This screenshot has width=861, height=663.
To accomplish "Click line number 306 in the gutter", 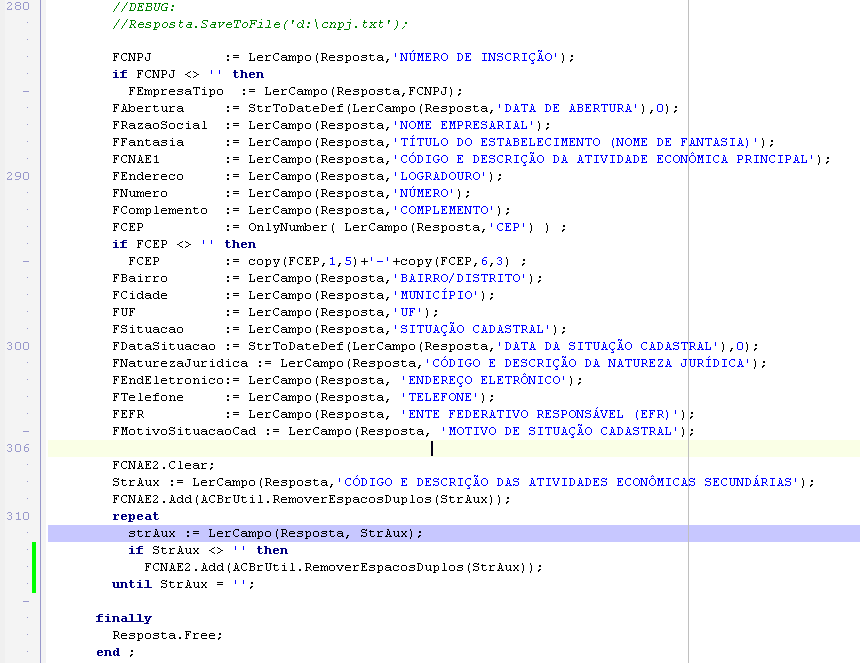I will (18, 448).
